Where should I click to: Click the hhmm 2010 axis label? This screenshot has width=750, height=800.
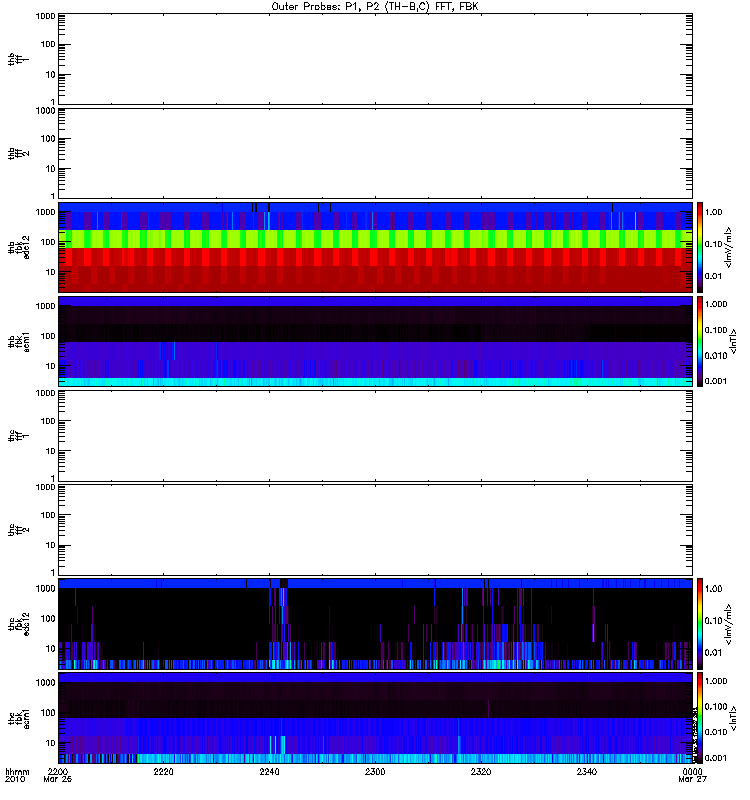point(17,776)
